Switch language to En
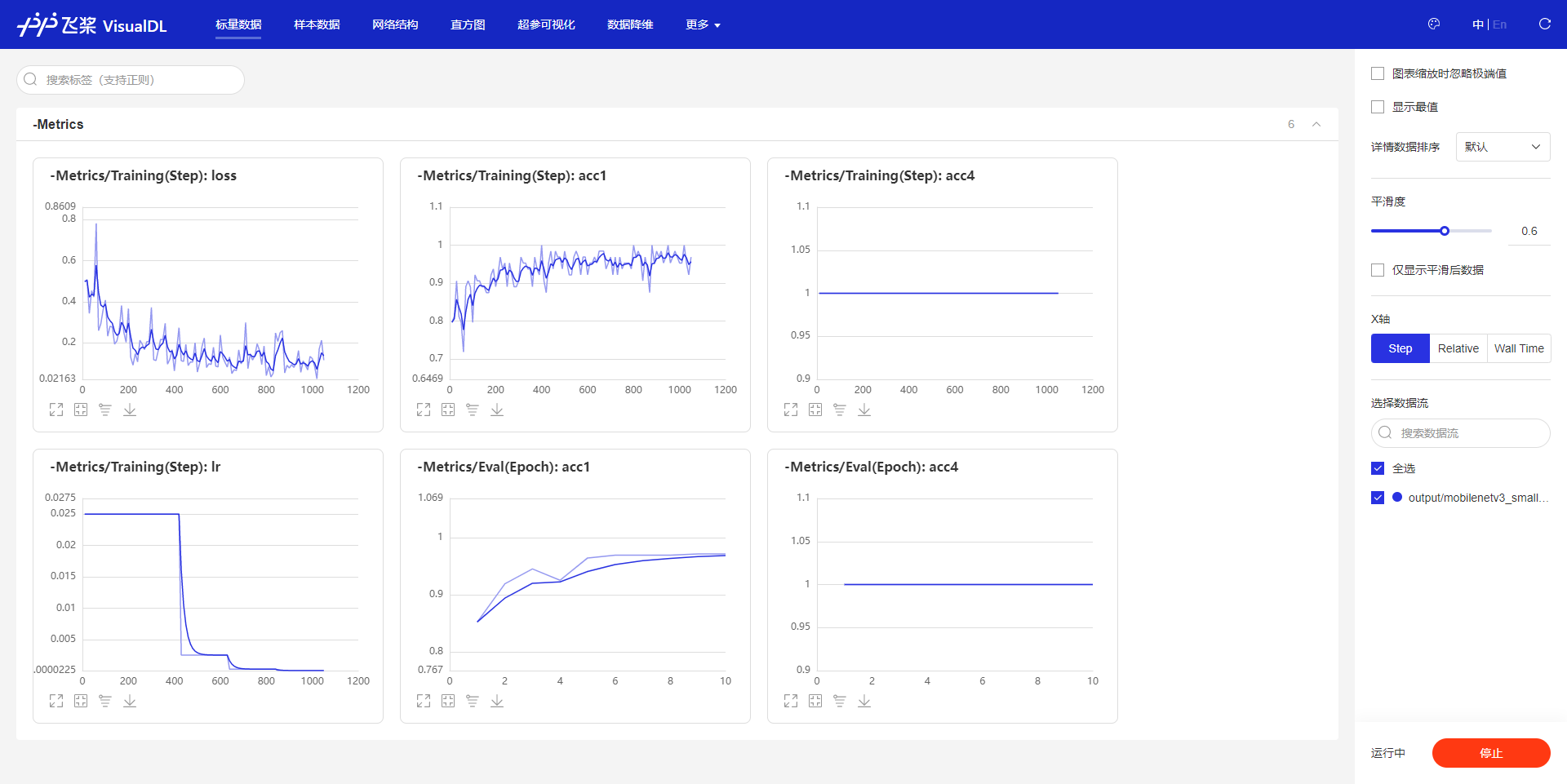 pyautogui.click(x=1499, y=24)
